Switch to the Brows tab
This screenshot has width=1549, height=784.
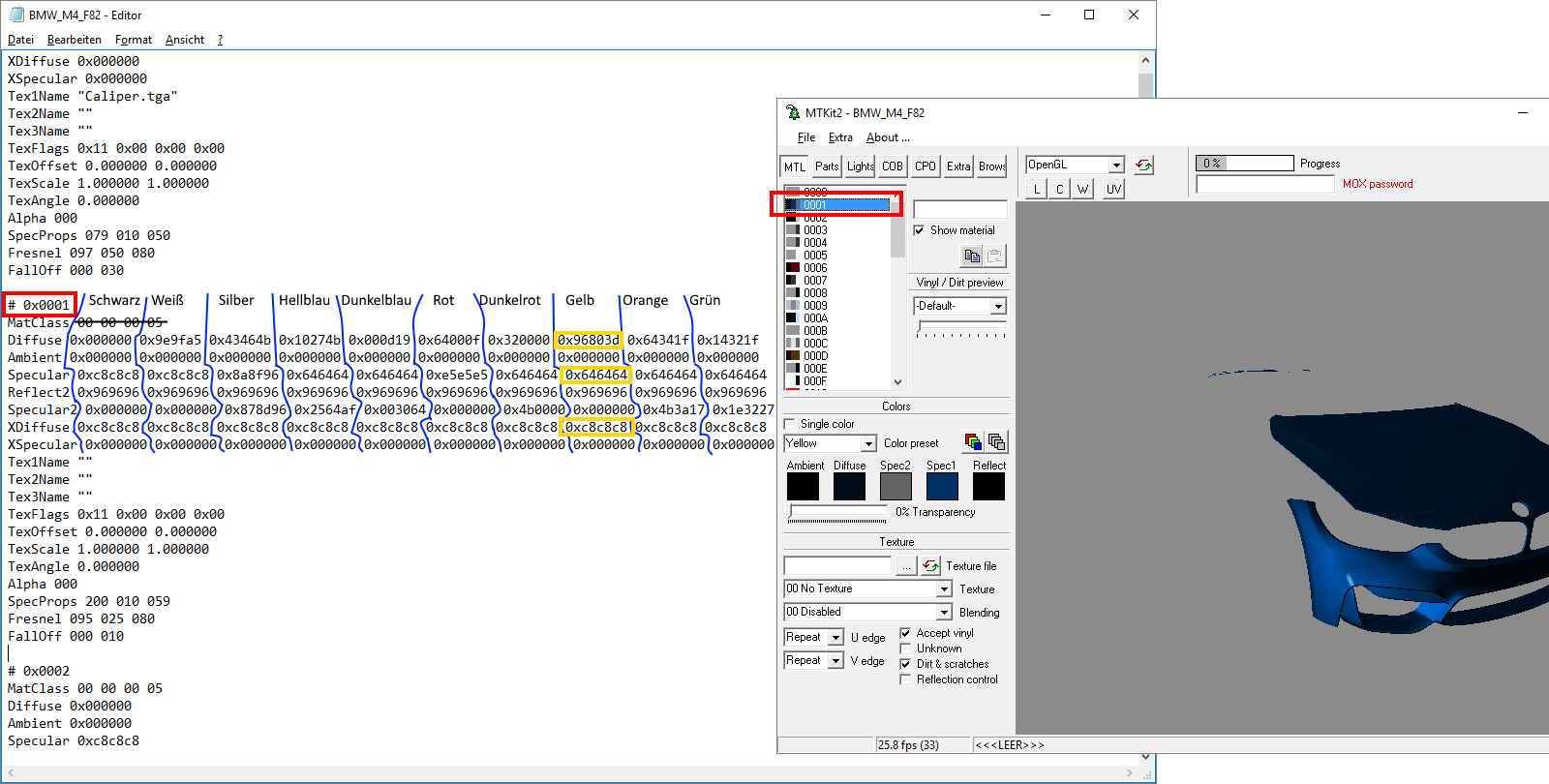click(x=991, y=166)
